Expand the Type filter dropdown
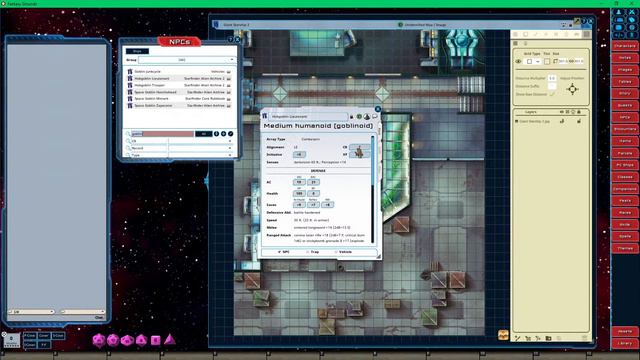 230,155
